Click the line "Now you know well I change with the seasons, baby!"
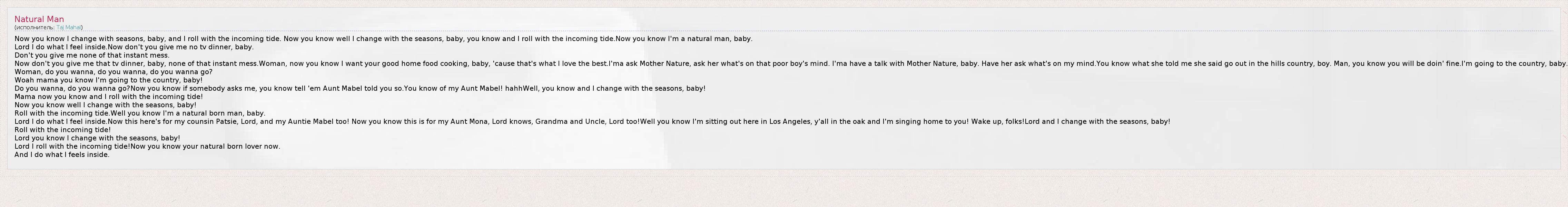 (105, 105)
